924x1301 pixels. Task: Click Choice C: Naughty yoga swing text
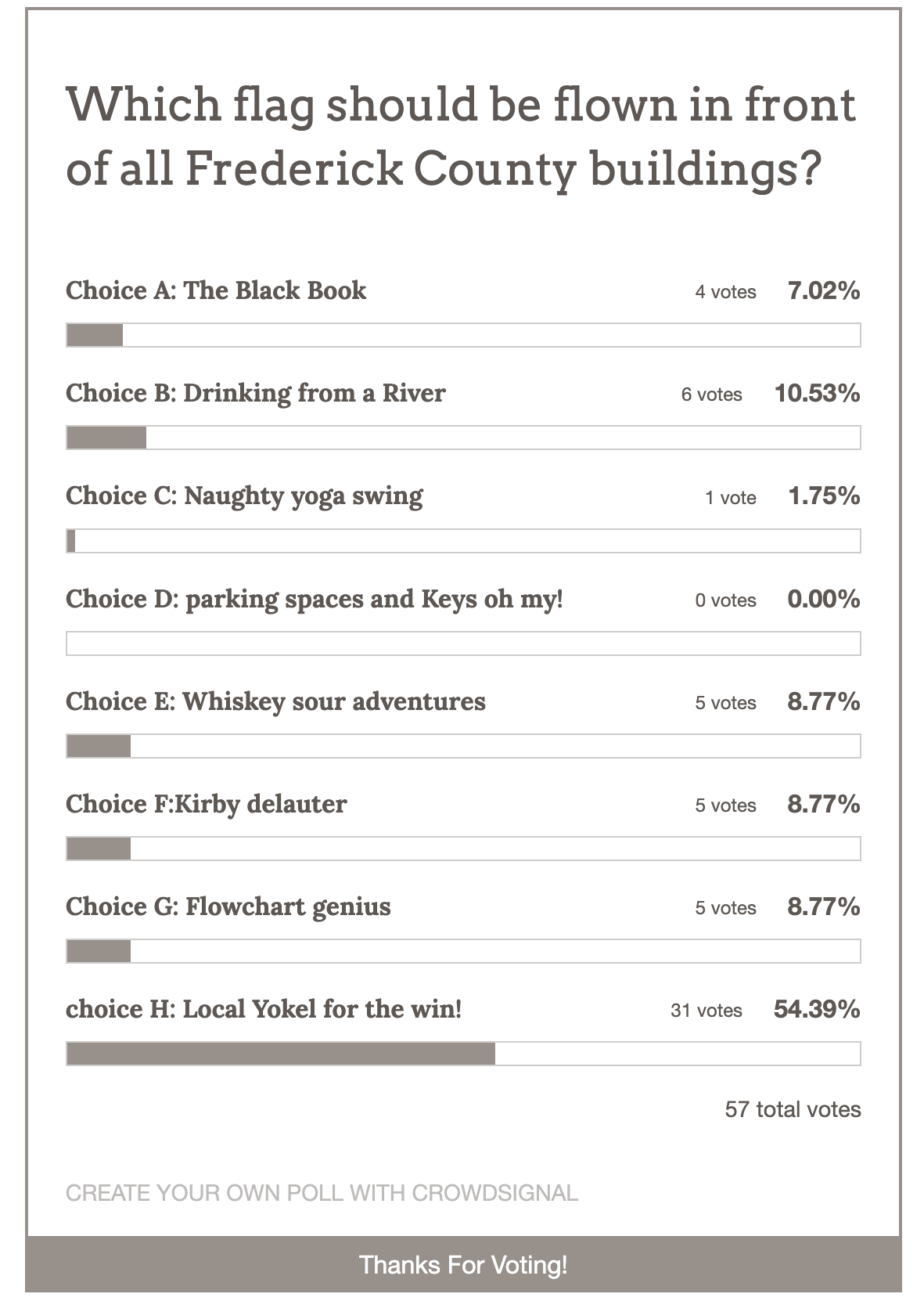point(244,496)
